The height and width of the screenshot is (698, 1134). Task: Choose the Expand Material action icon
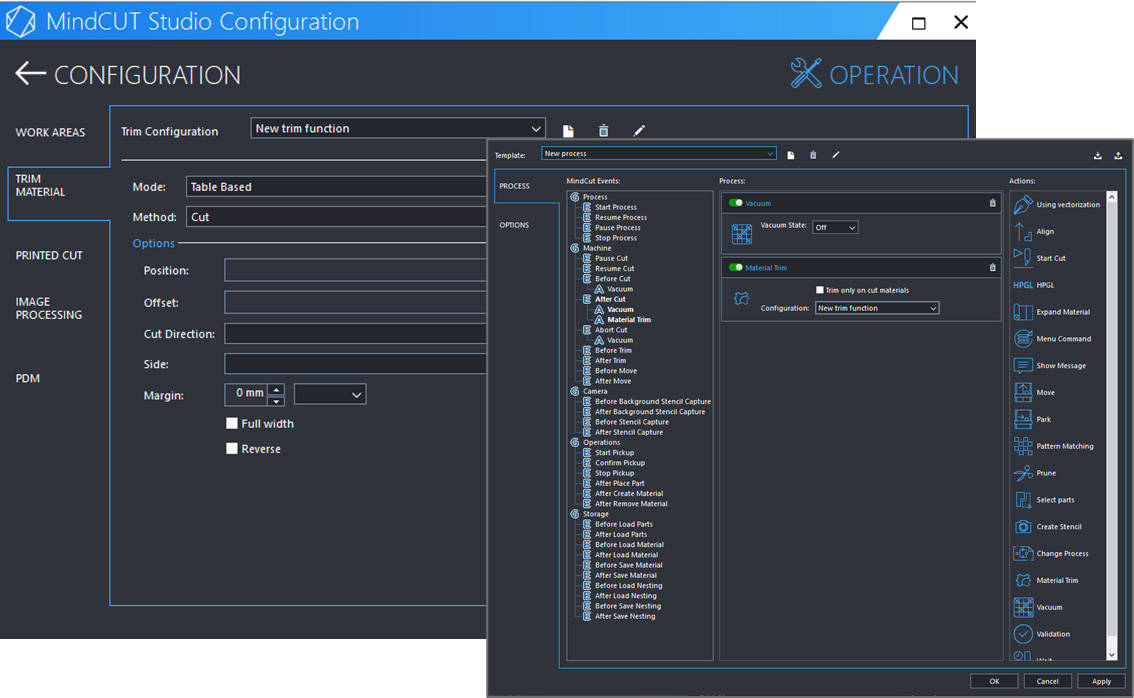click(1023, 312)
